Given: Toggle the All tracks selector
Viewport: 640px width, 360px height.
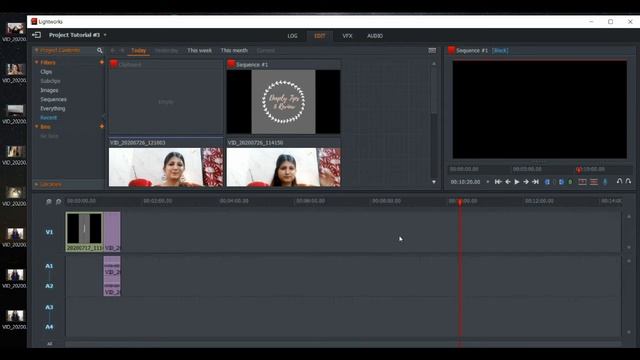Looking at the screenshot, I should 49,344.
